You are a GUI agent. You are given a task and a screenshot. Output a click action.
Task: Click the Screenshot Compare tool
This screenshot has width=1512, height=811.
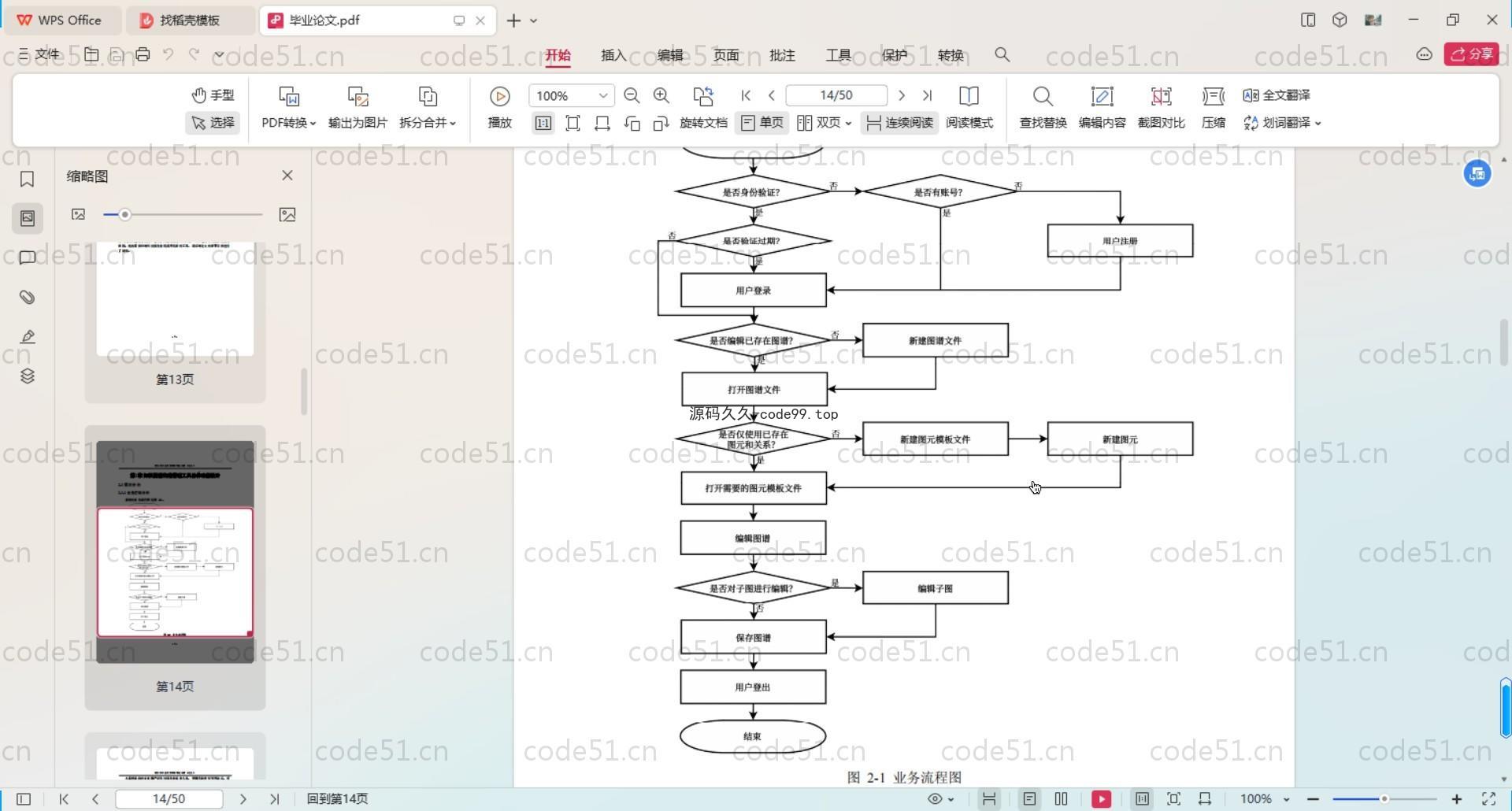point(1161,107)
